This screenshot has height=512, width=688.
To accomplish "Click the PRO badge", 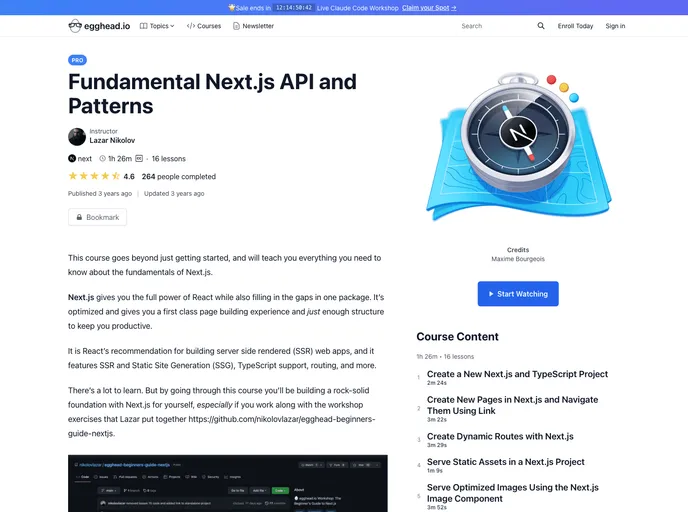I will [77, 60].
